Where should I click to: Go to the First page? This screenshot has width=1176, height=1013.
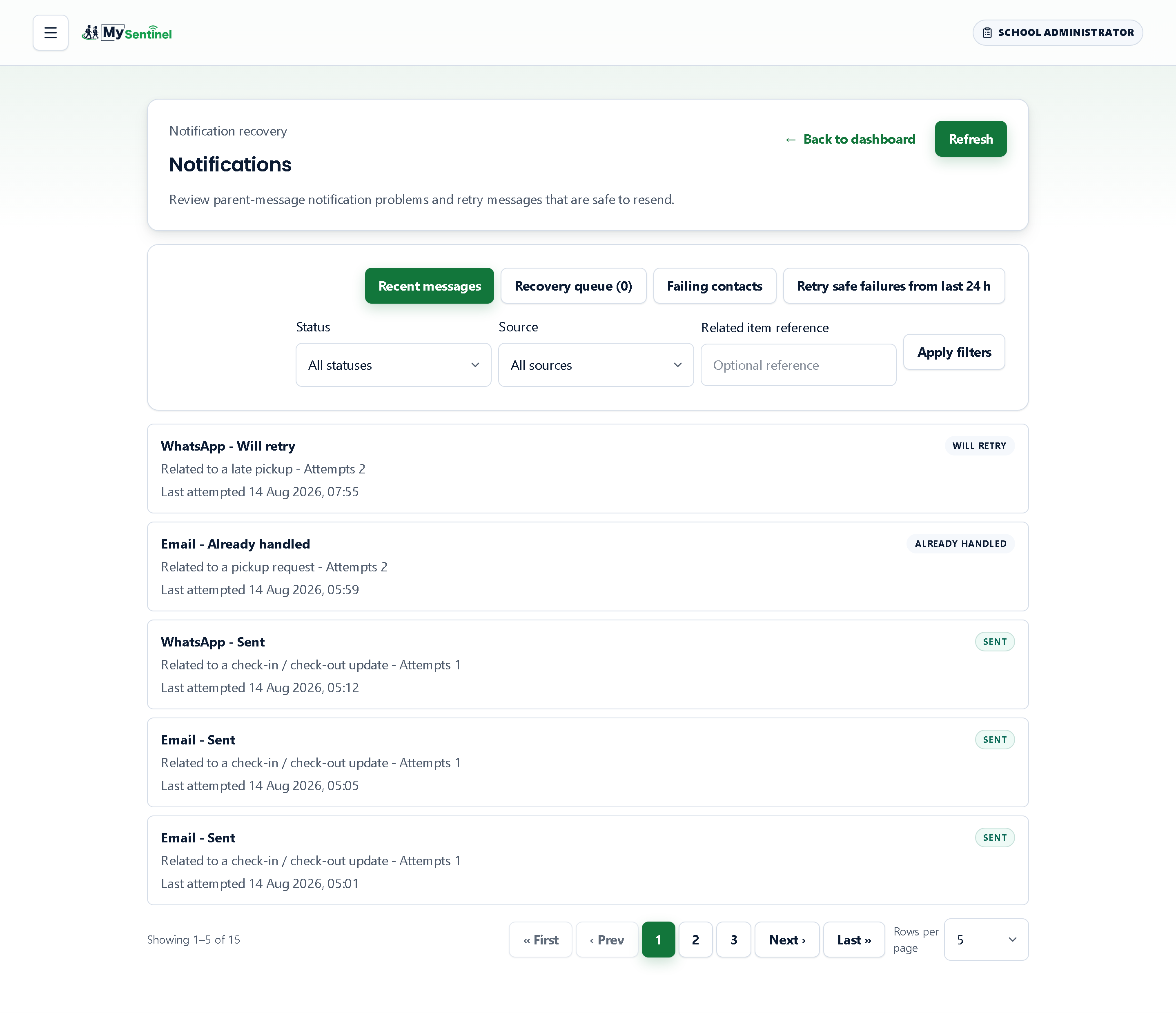pos(540,940)
